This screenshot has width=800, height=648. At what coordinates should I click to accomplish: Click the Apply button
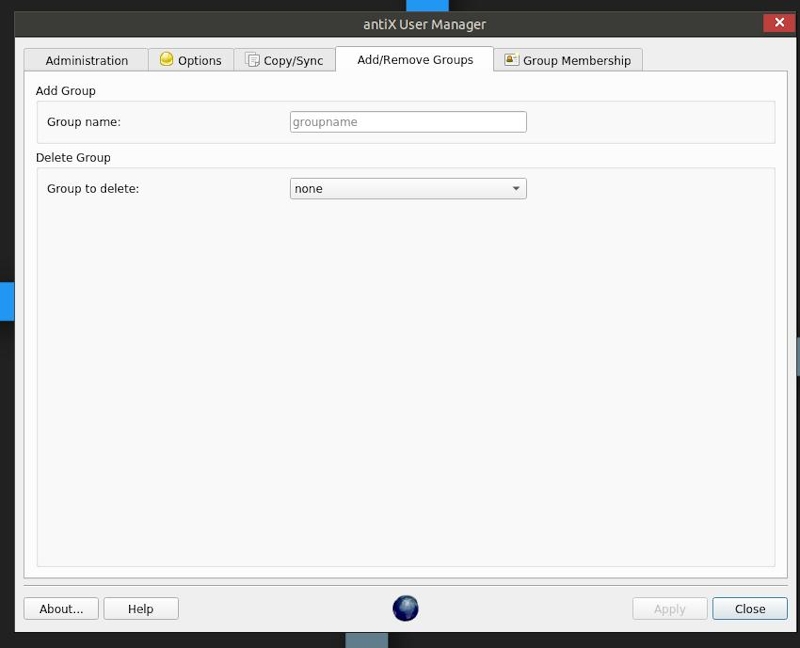click(669, 608)
